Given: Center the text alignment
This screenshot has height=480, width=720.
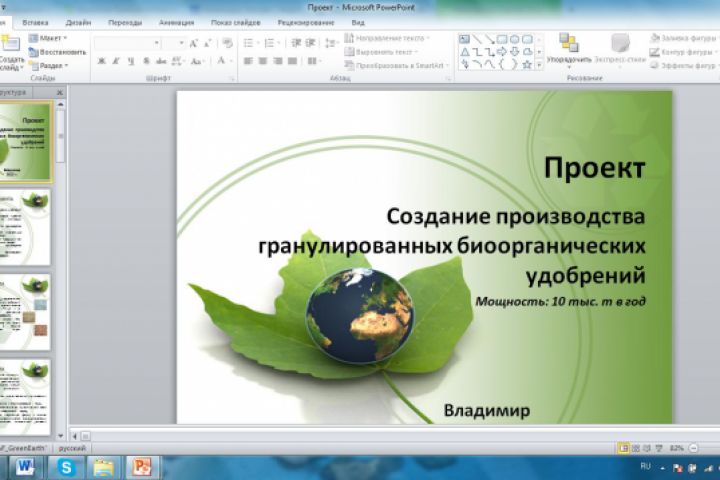Looking at the screenshot, I should (263, 61).
